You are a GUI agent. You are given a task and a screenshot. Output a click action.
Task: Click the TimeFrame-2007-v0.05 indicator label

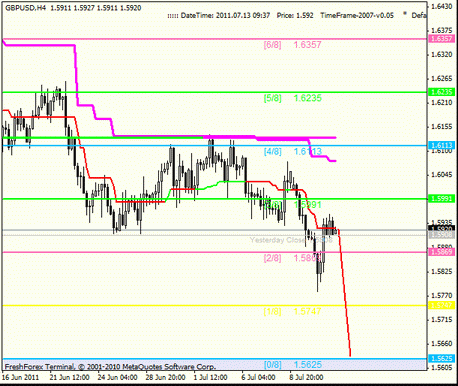pos(357,15)
